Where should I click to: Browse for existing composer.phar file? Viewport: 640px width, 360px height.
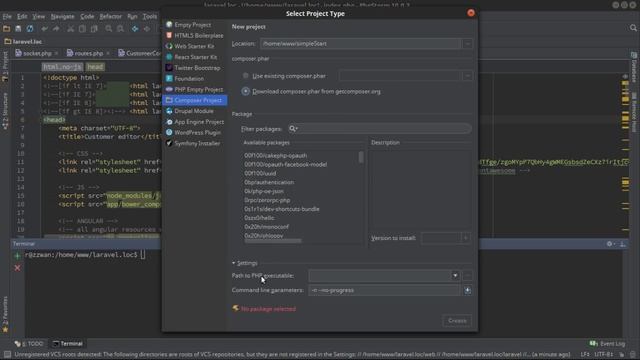(467, 76)
